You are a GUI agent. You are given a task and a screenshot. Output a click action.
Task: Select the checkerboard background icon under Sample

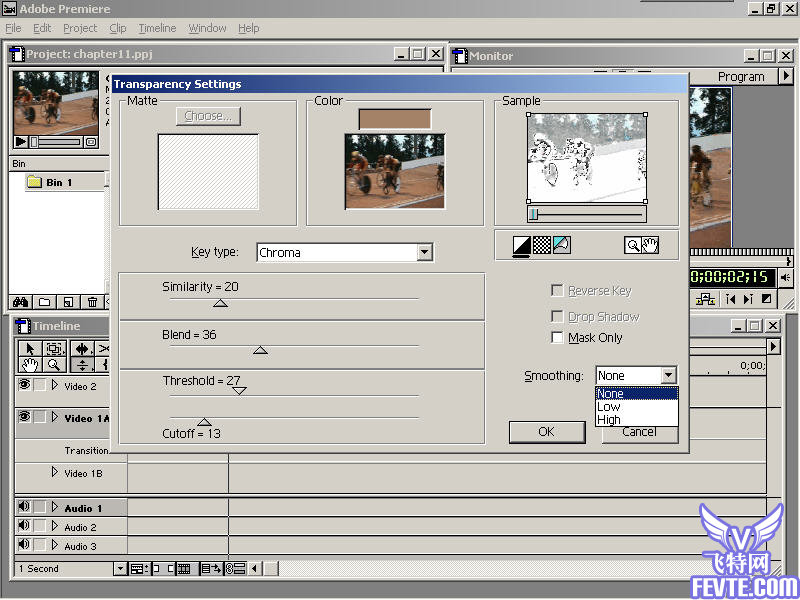541,245
